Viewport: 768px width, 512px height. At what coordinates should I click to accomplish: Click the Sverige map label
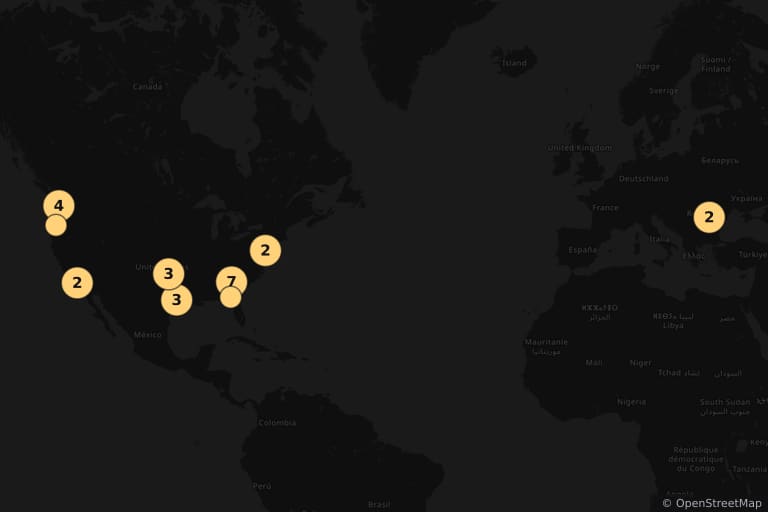pyautogui.click(x=664, y=91)
